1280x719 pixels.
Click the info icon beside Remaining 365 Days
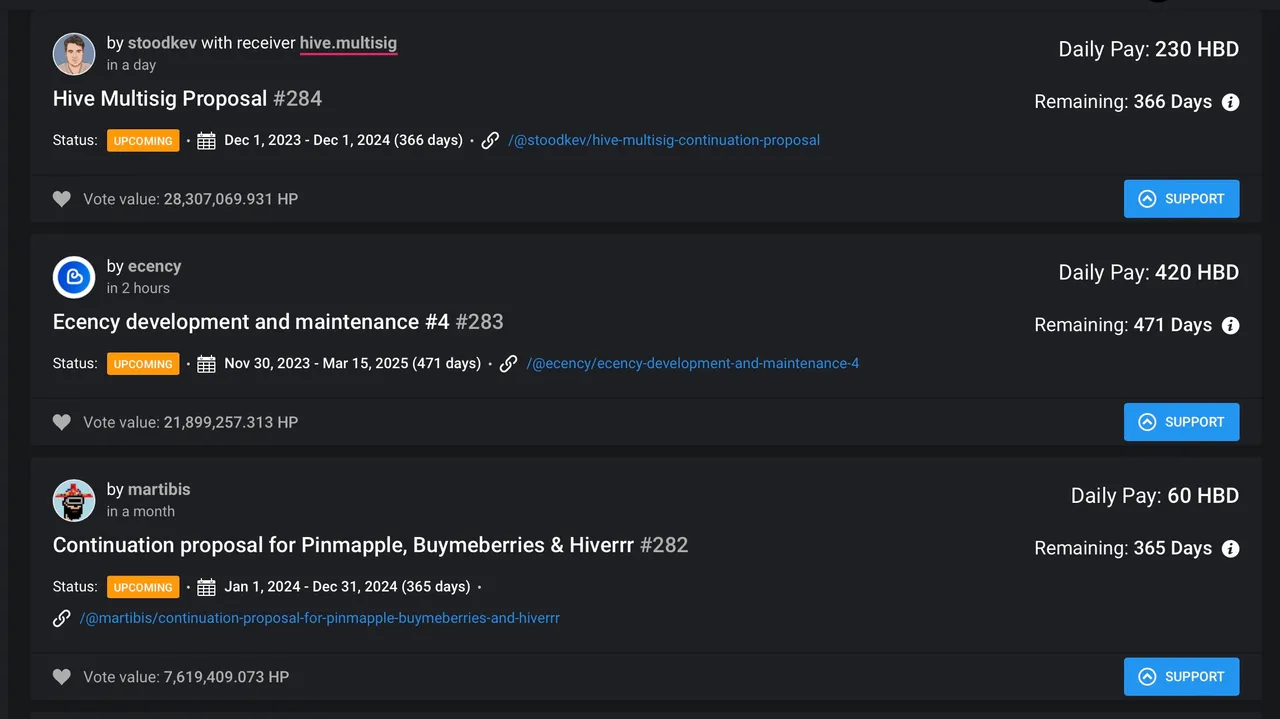click(x=1231, y=548)
